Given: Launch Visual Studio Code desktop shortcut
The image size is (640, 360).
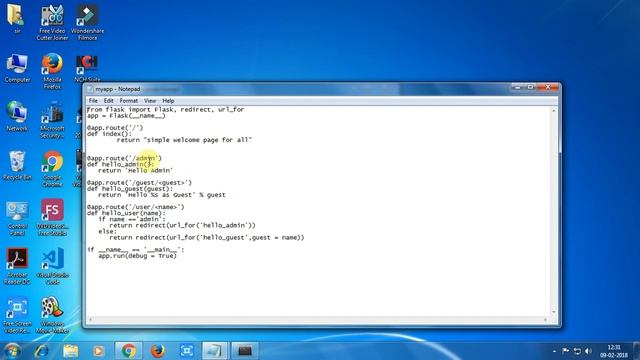Looking at the screenshot, I should (x=52, y=266).
